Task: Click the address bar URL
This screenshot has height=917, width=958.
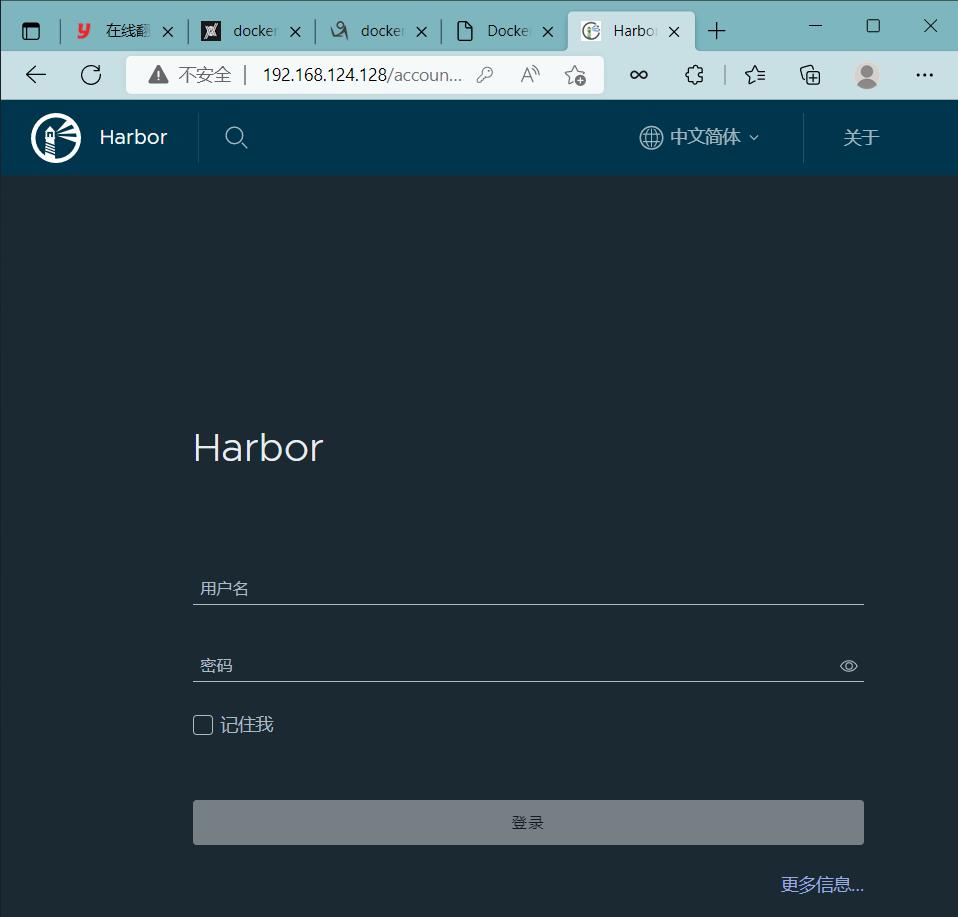Action: point(362,75)
